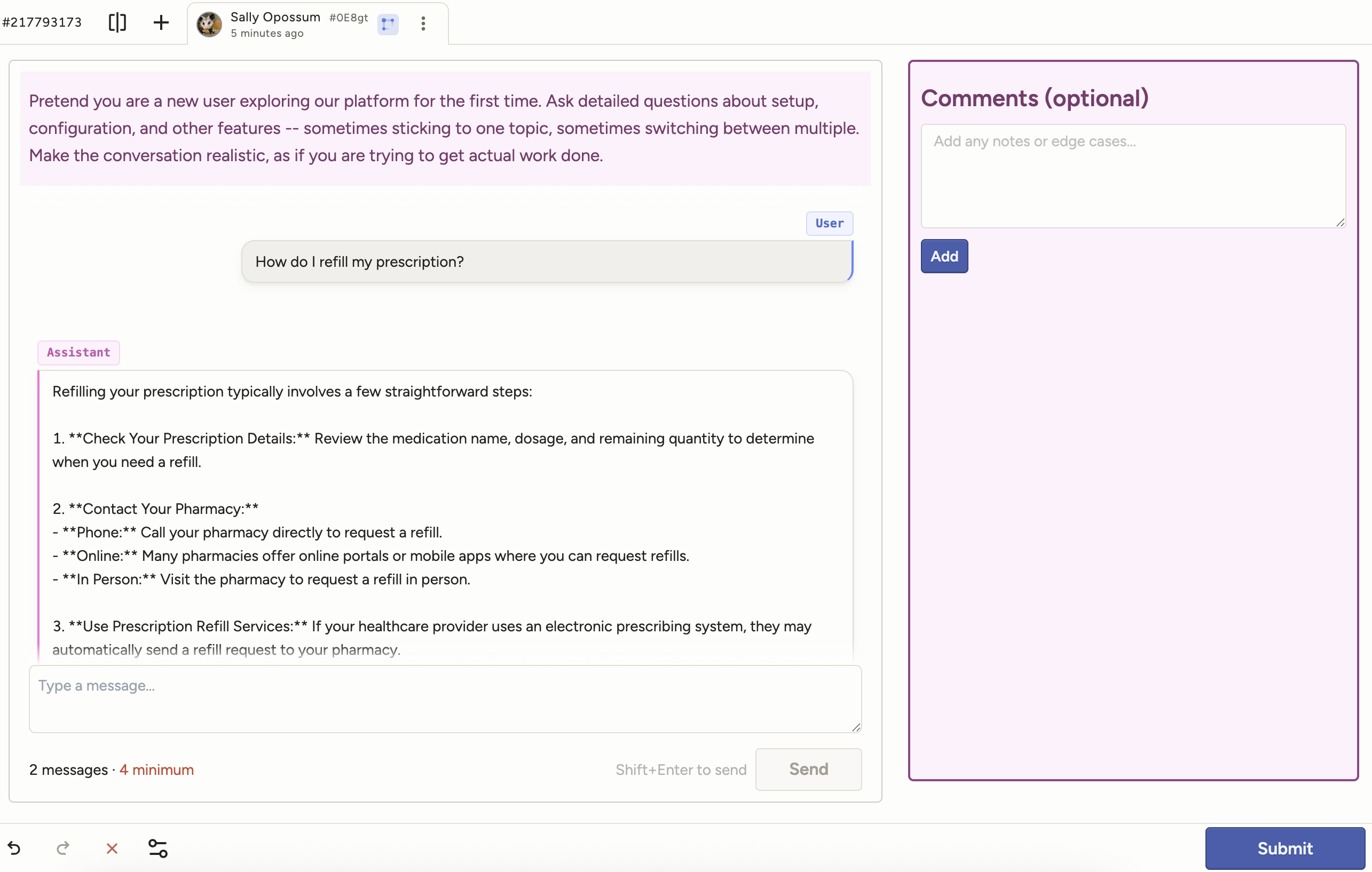
Task: Open the generation settings sliders icon
Action: [x=157, y=848]
